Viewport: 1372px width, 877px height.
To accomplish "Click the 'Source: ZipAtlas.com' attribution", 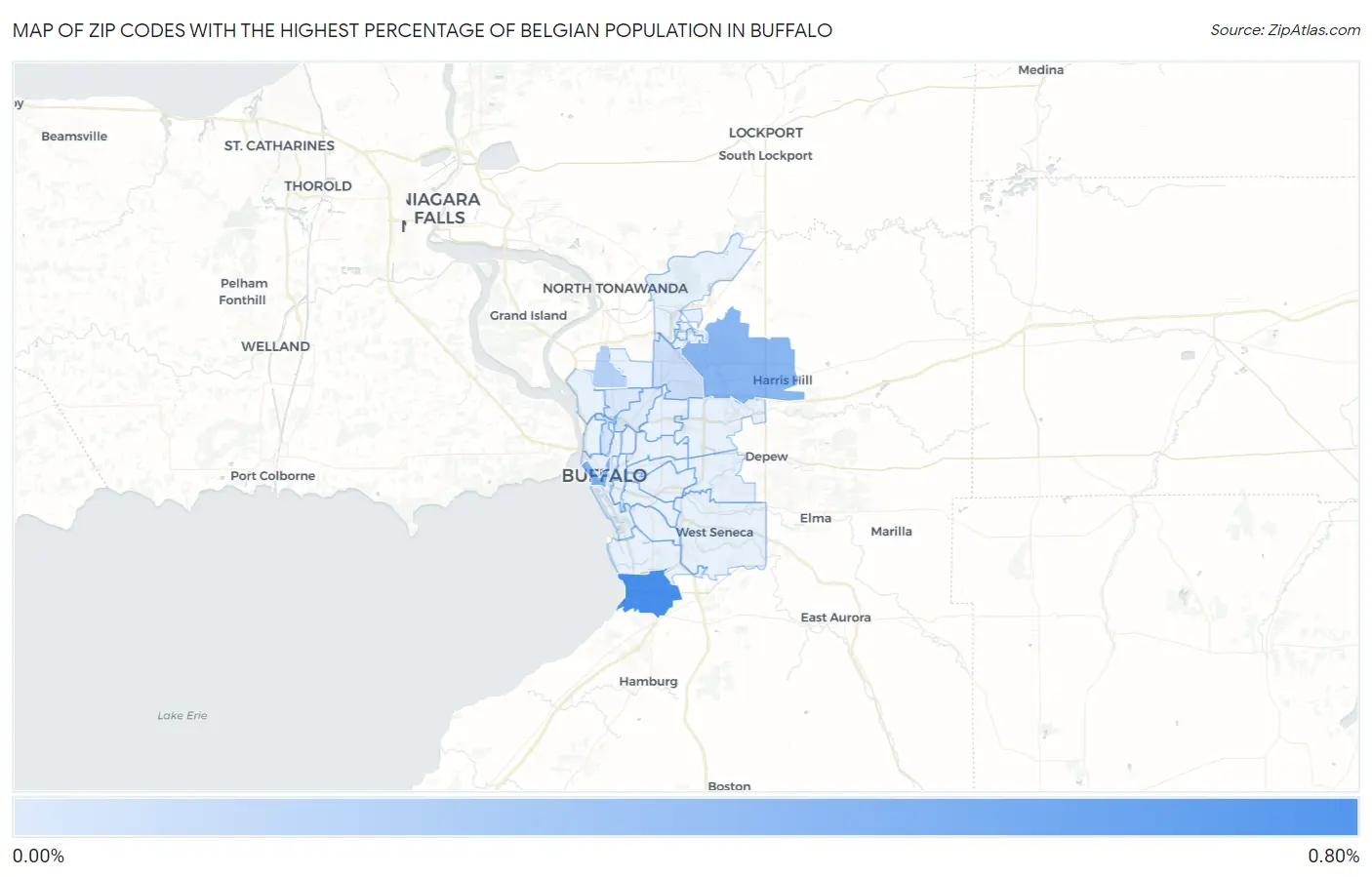I will (1285, 30).
